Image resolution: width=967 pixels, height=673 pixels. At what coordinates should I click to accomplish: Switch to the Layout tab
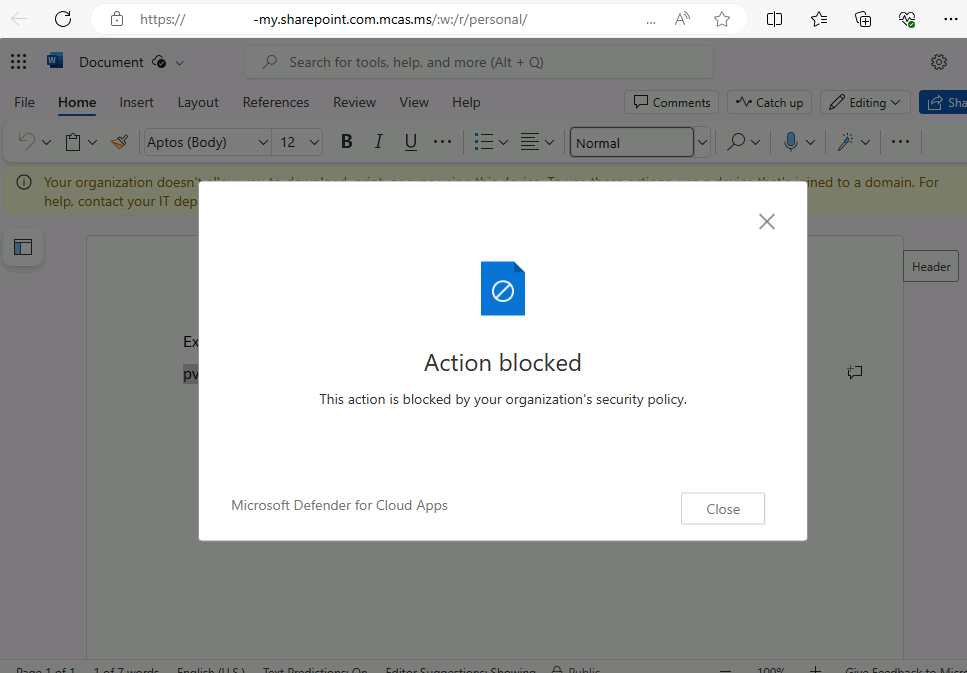198,102
